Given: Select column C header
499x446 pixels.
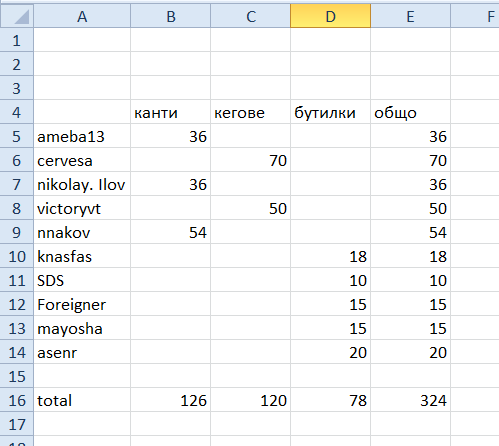Looking at the screenshot, I should click(251, 16).
